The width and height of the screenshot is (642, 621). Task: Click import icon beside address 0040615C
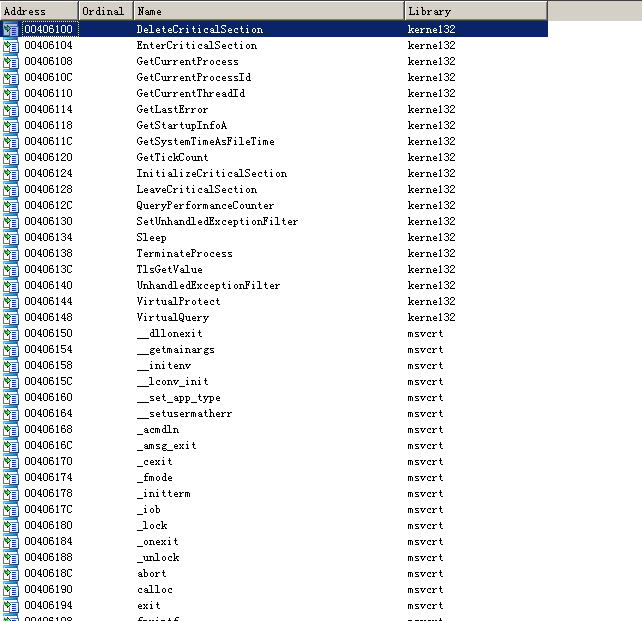[11, 382]
